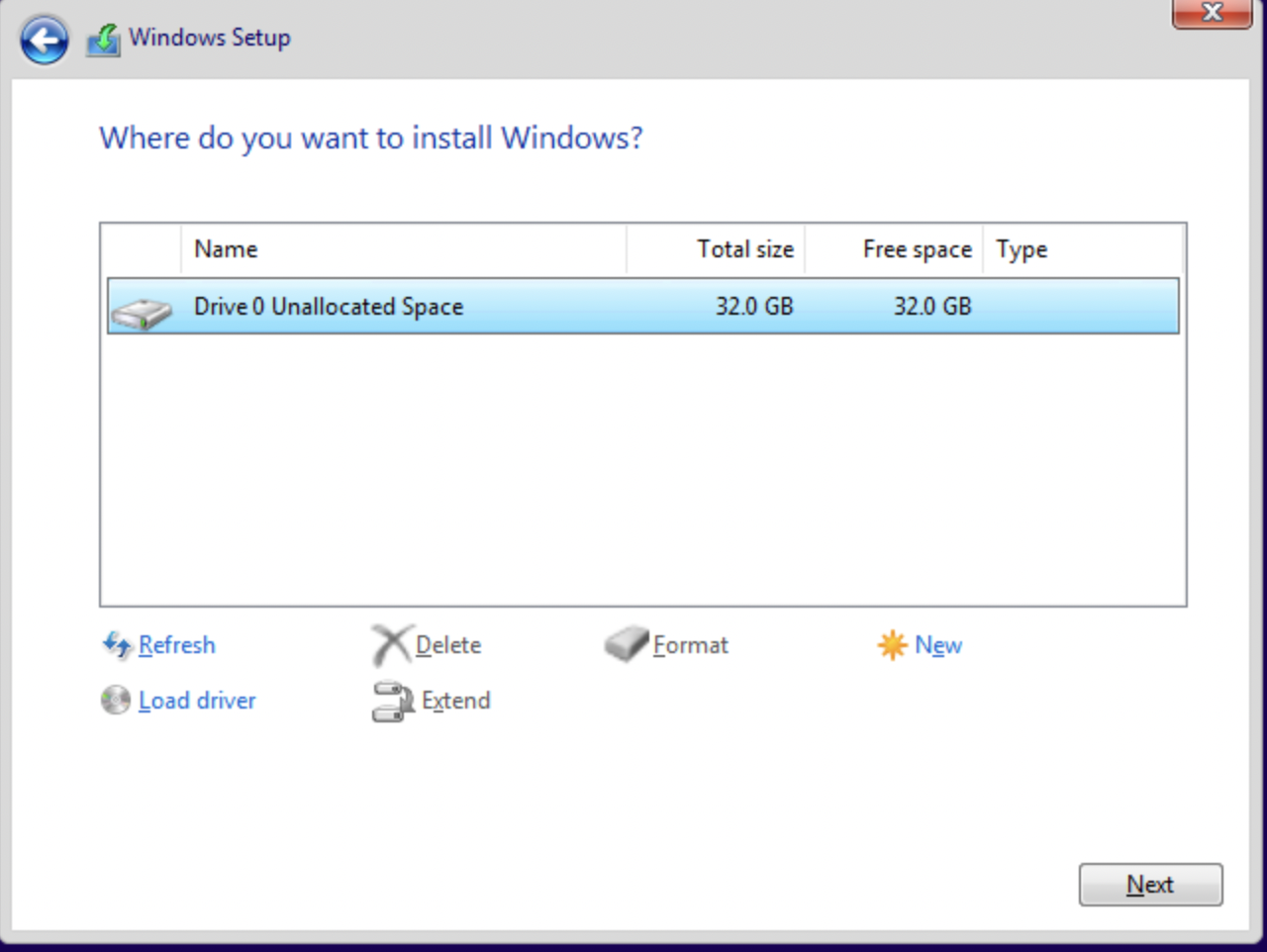Image resolution: width=1267 pixels, height=952 pixels.
Task: Proceed with the Next button
Action: pos(1150,885)
